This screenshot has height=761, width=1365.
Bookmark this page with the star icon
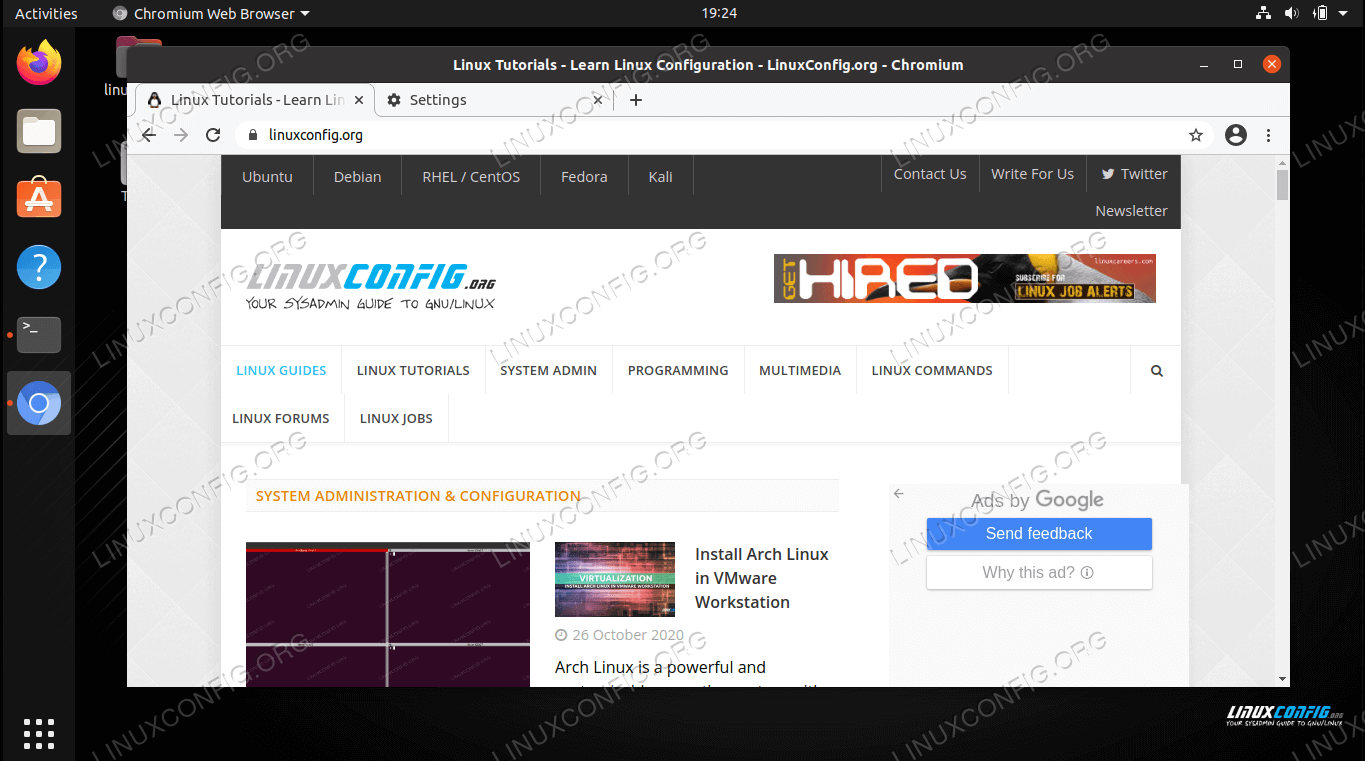pyautogui.click(x=1195, y=135)
